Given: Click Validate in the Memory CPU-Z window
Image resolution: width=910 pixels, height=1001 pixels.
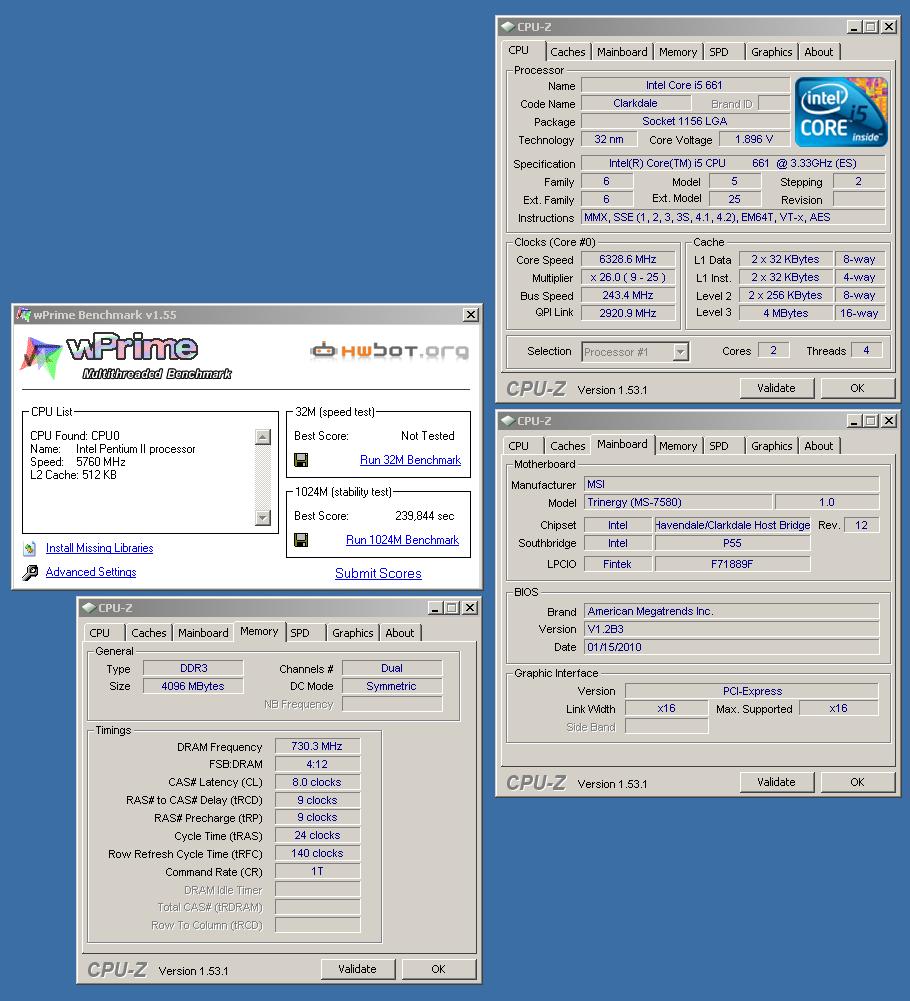Looking at the screenshot, I should 358,969.
